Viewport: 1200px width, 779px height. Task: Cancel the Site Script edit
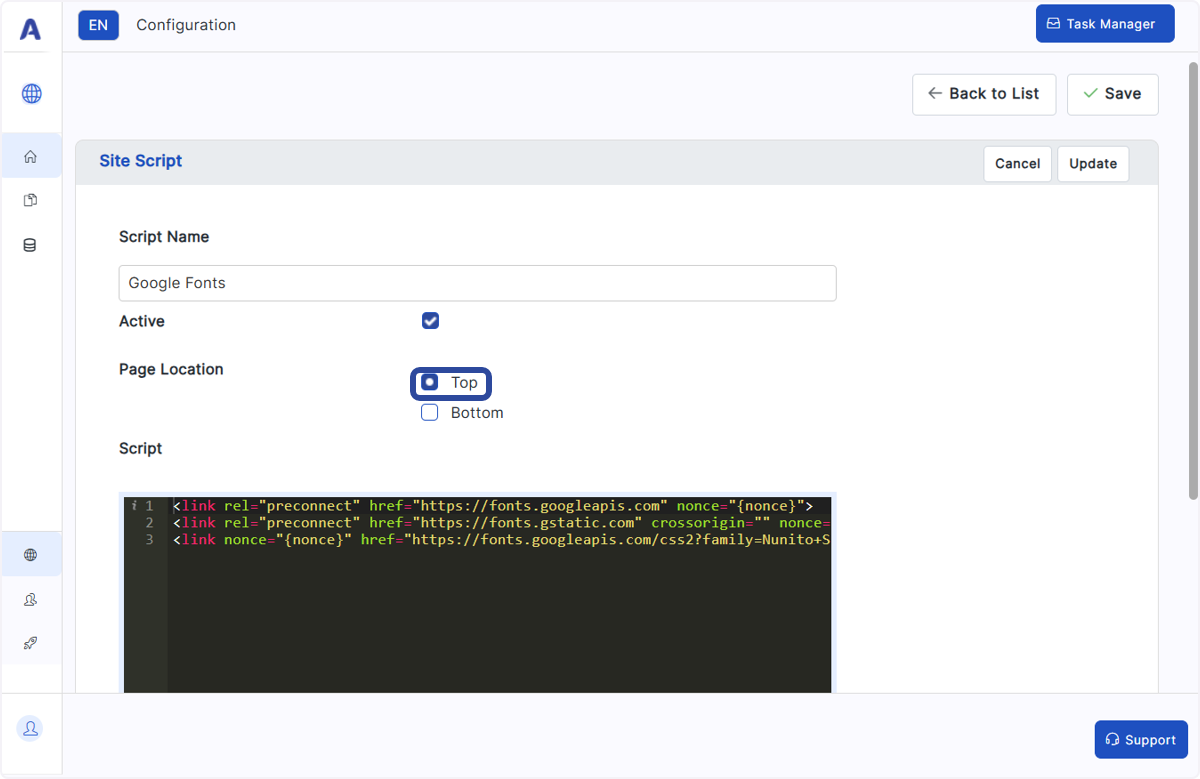1018,164
